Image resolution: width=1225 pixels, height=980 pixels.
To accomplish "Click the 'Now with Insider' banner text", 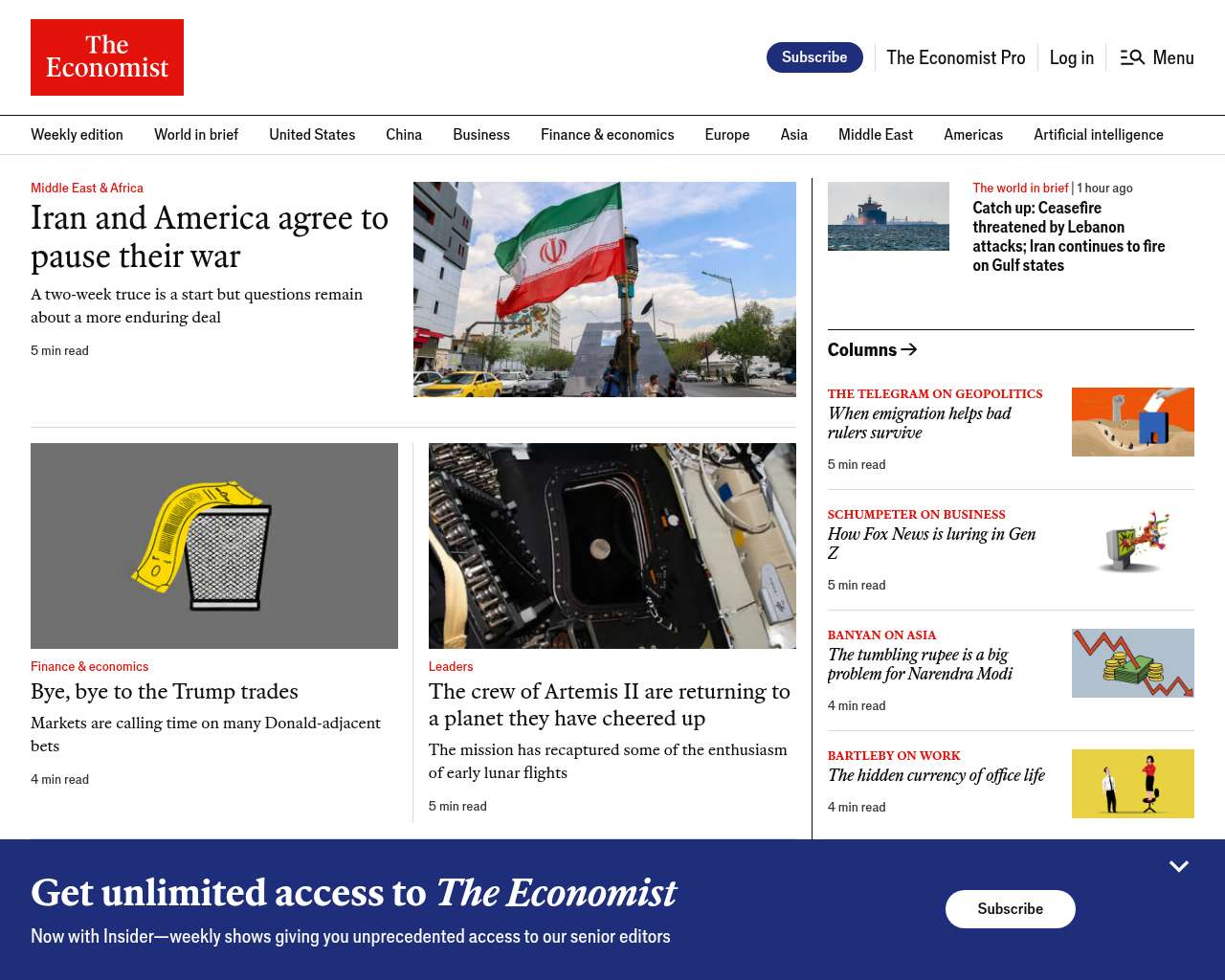I will (350, 937).
